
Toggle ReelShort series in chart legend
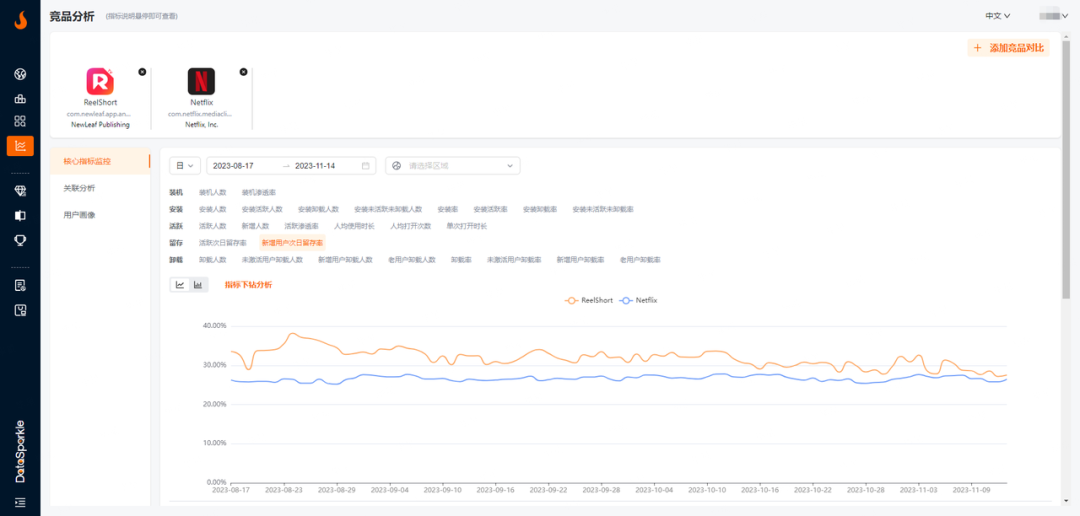click(x=589, y=300)
